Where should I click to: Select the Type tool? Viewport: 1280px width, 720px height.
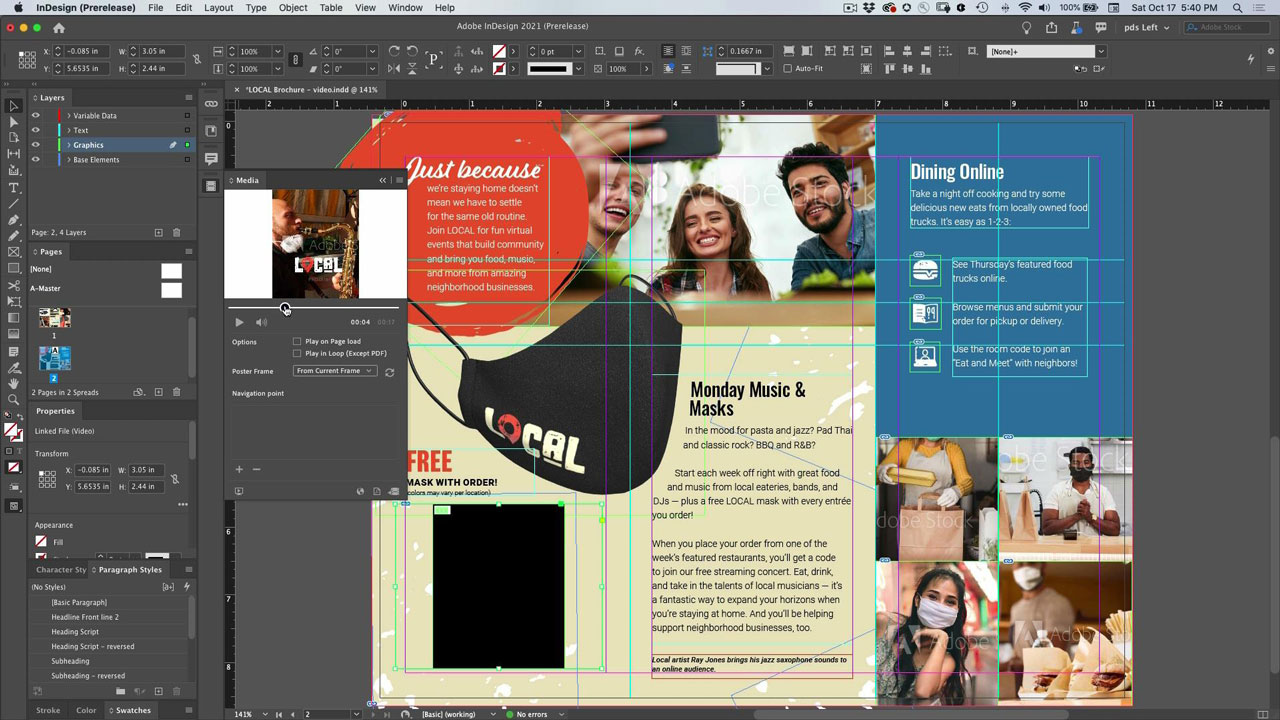coord(14,188)
